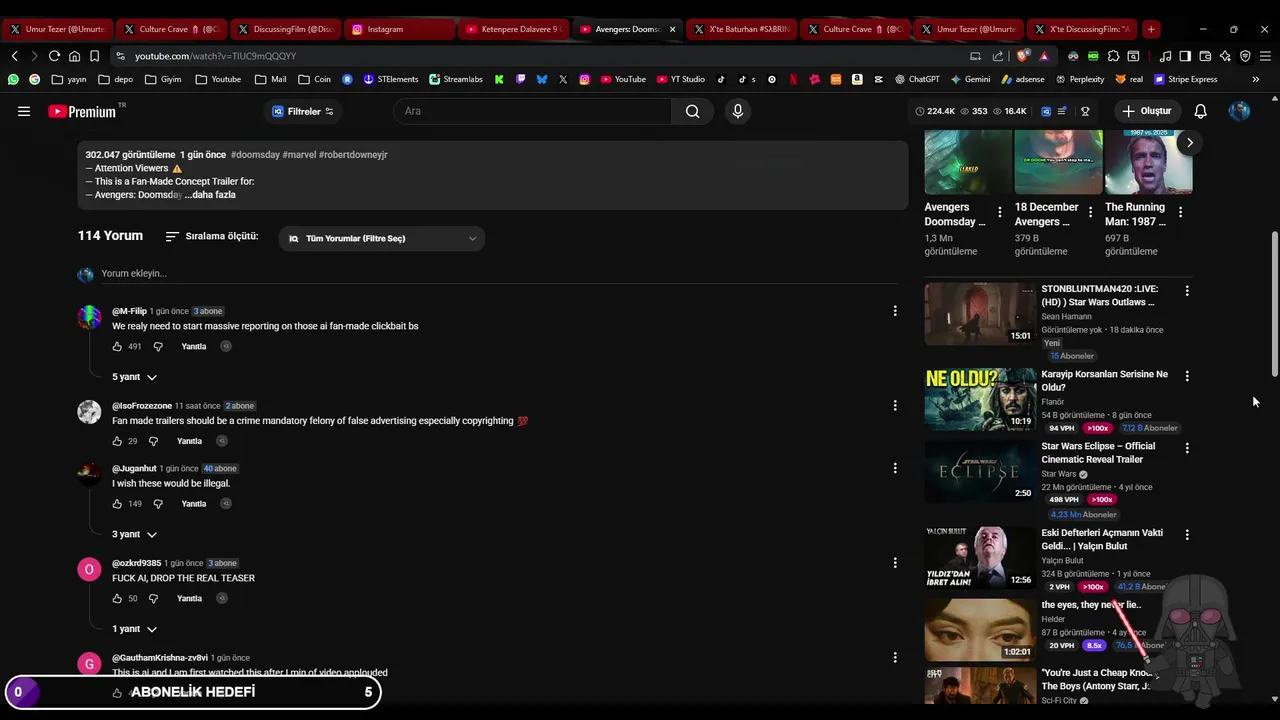The width and height of the screenshot is (1280, 720).
Task: Switch to the Ketenpere Dalavere tab
Action: pos(513,29)
